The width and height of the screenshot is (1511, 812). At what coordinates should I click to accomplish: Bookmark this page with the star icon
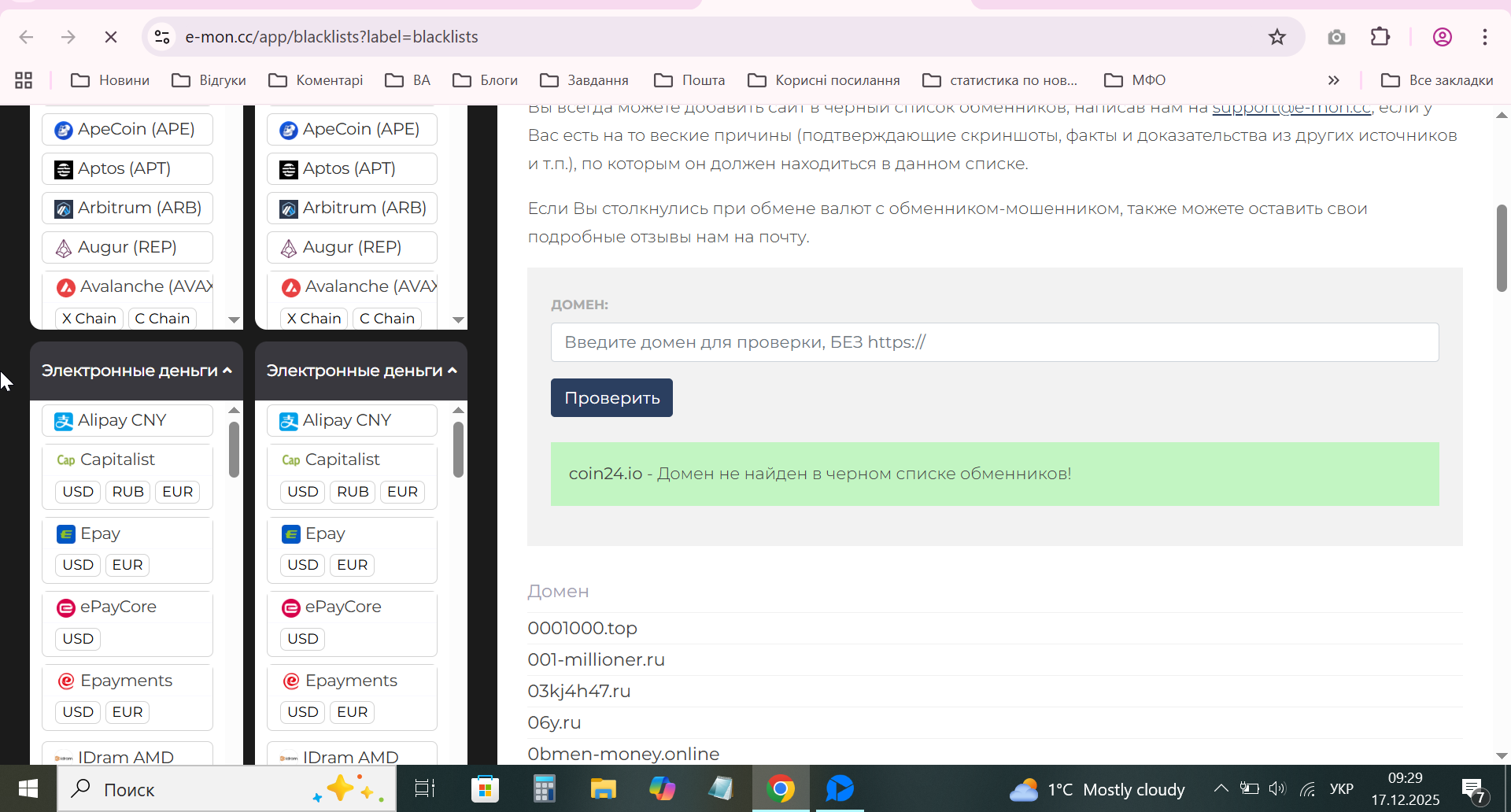[1276, 37]
